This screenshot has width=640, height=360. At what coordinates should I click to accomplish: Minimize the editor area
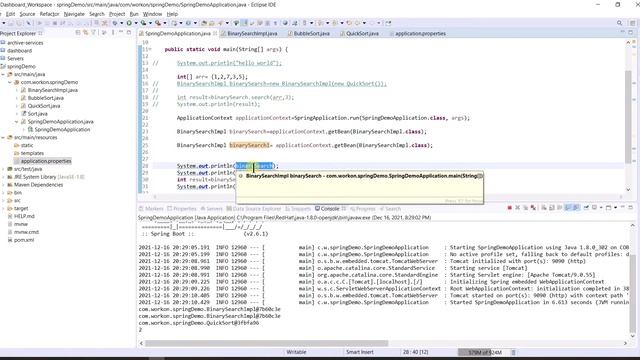click(622, 32)
